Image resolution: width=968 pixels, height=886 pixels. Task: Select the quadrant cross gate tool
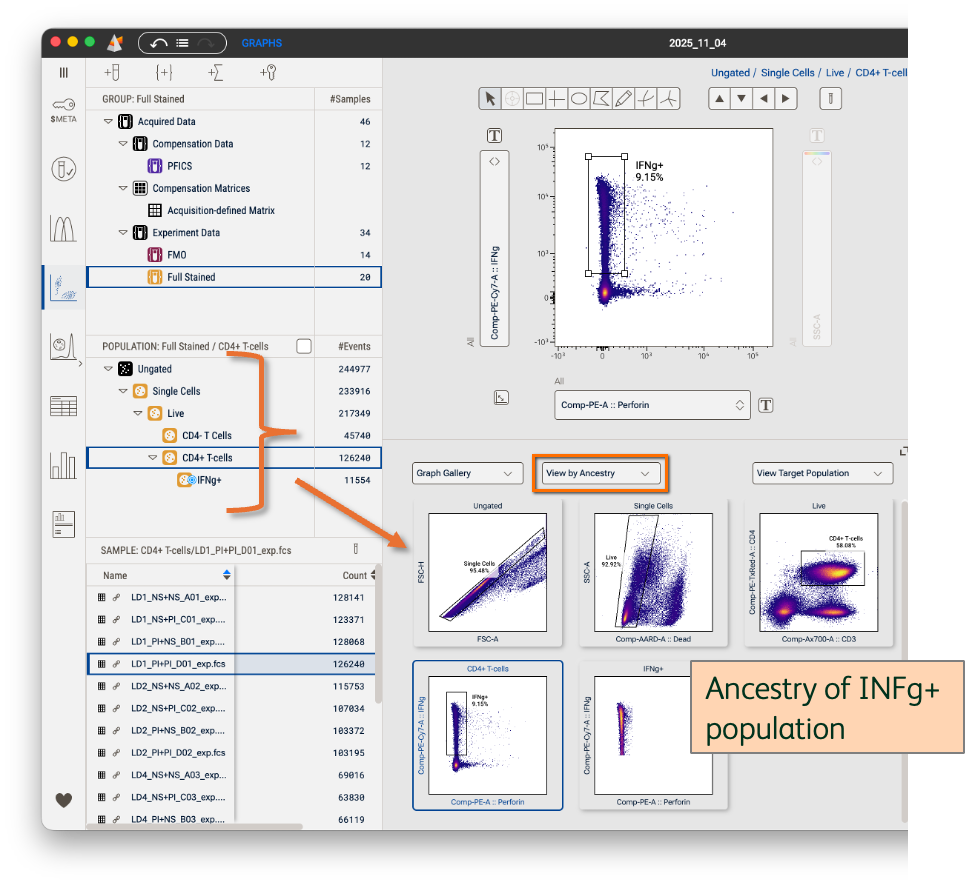pyautogui.click(x=557, y=99)
